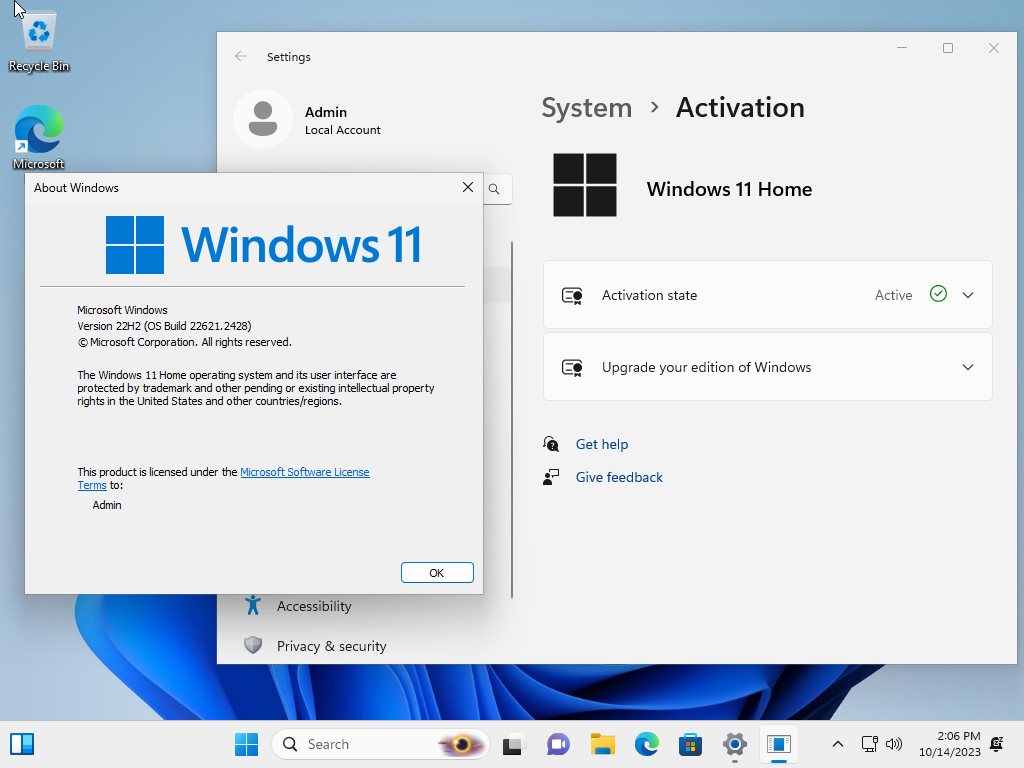This screenshot has width=1024, height=768.
Task: Select Accessibility in the Settings sidebar
Action: tap(313, 606)
